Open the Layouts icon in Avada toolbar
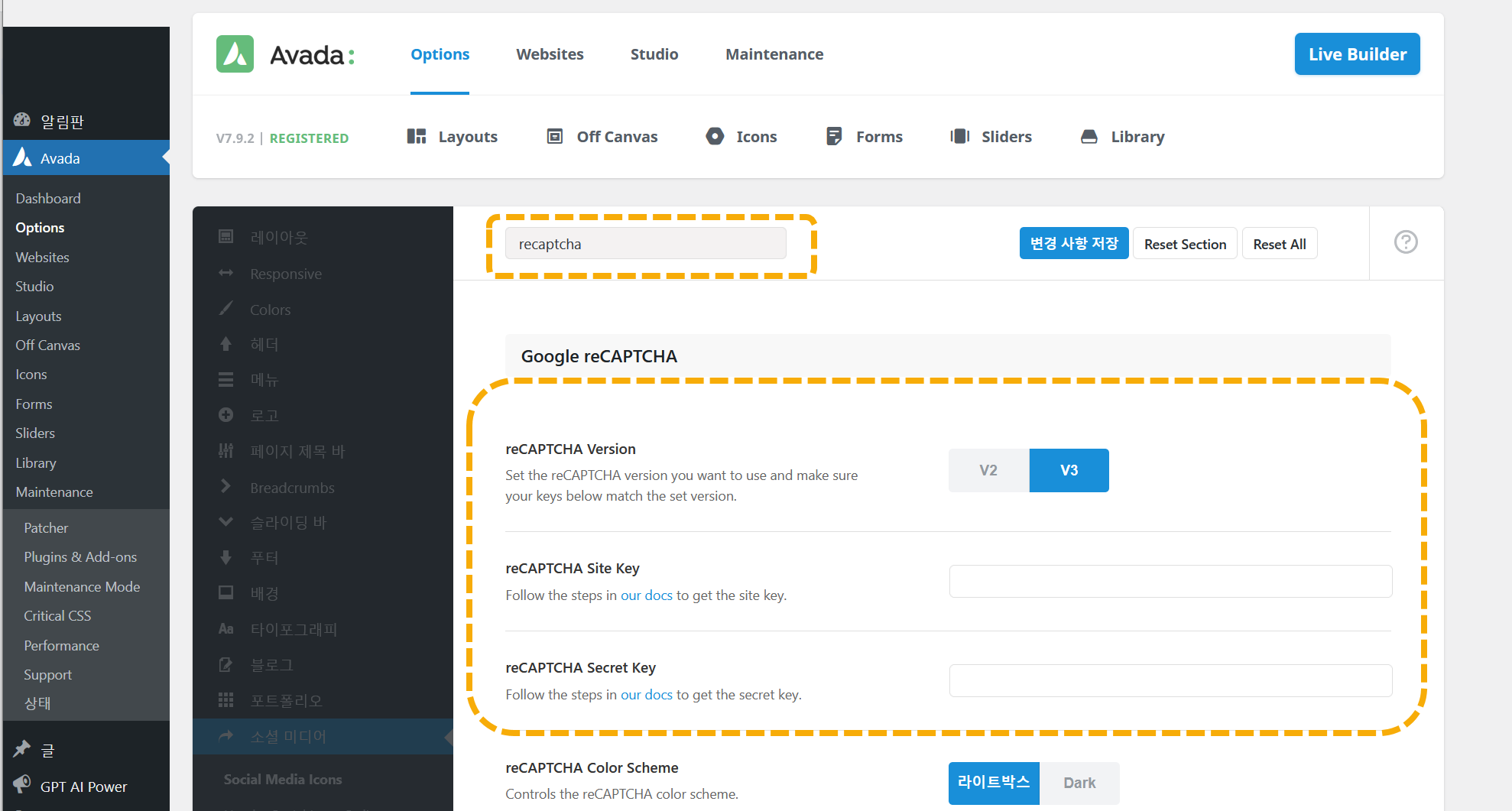Screen dimensions: 1512x811 (417, 137)
